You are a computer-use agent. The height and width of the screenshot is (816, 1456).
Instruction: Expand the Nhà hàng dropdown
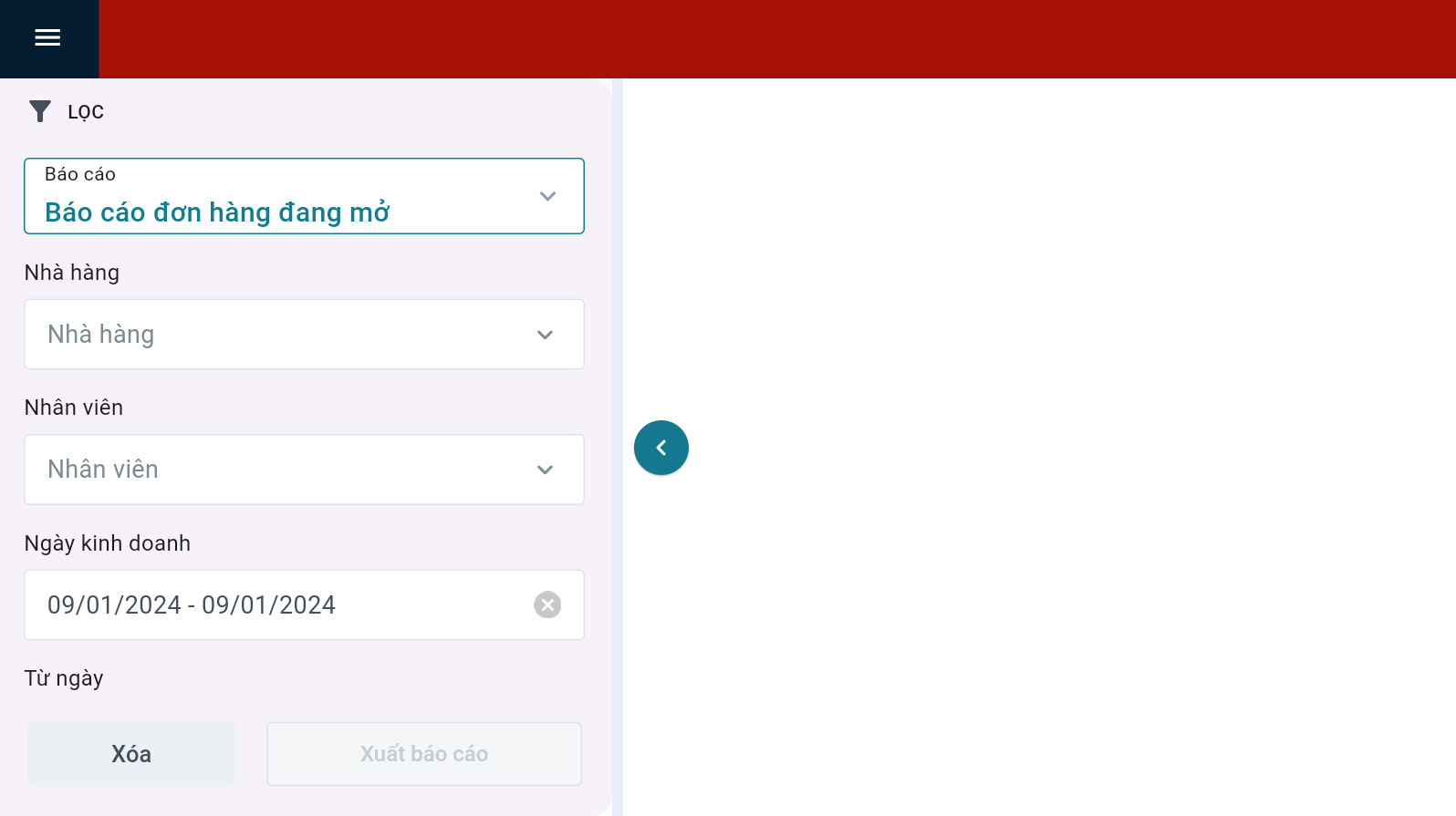coord(304,335)
